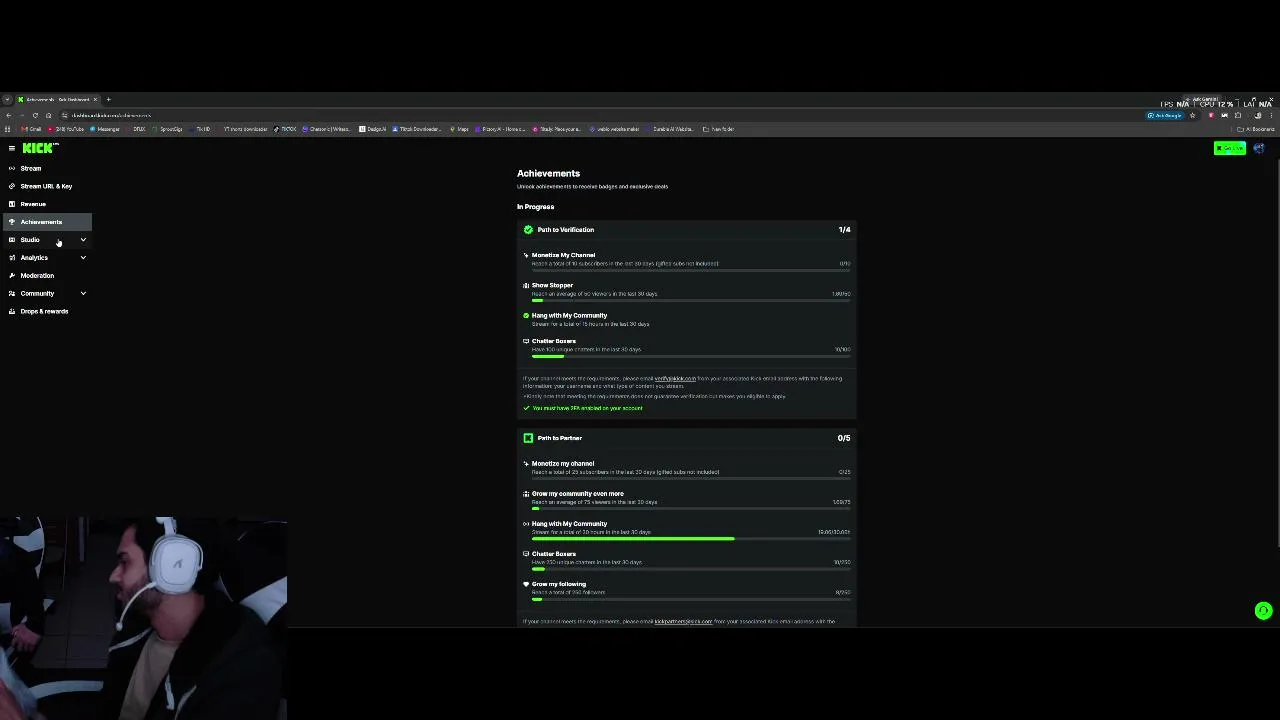Viewport: 1280px width, 720px height.
Task: Click the Analytics chart icon
Action: (12, 258)
